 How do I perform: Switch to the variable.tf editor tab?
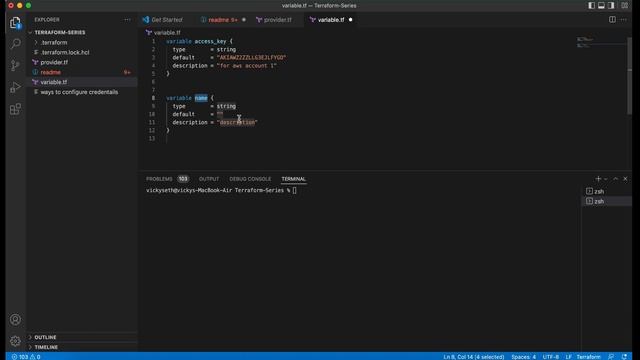pos(331,20)
